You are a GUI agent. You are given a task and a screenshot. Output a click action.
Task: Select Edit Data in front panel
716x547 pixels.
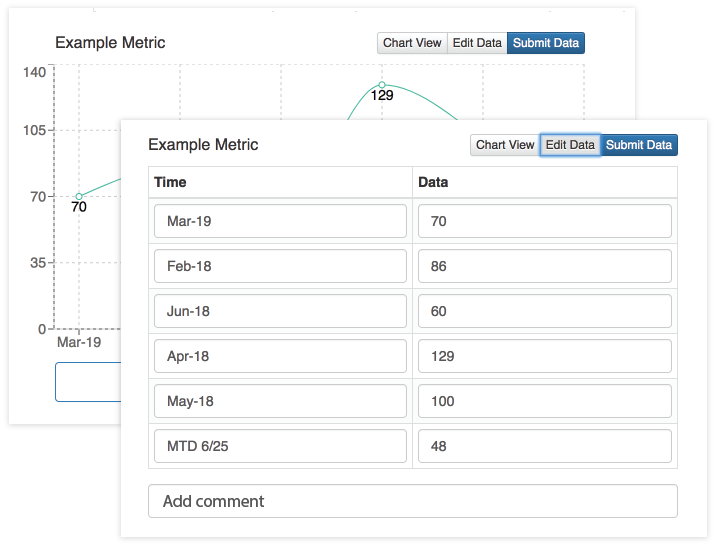coord(570,145)
